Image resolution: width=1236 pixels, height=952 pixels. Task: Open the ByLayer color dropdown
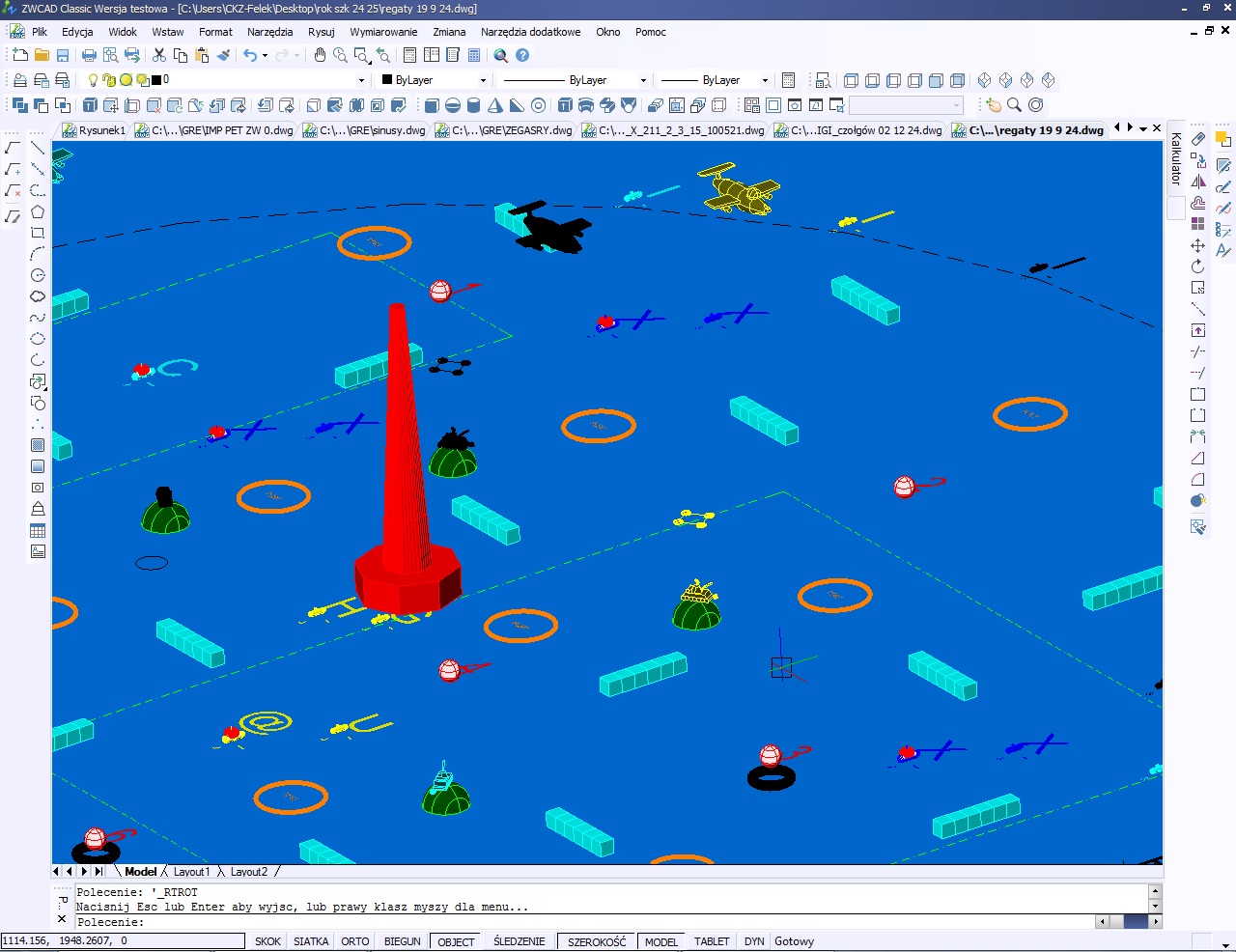tap(483, 80)
